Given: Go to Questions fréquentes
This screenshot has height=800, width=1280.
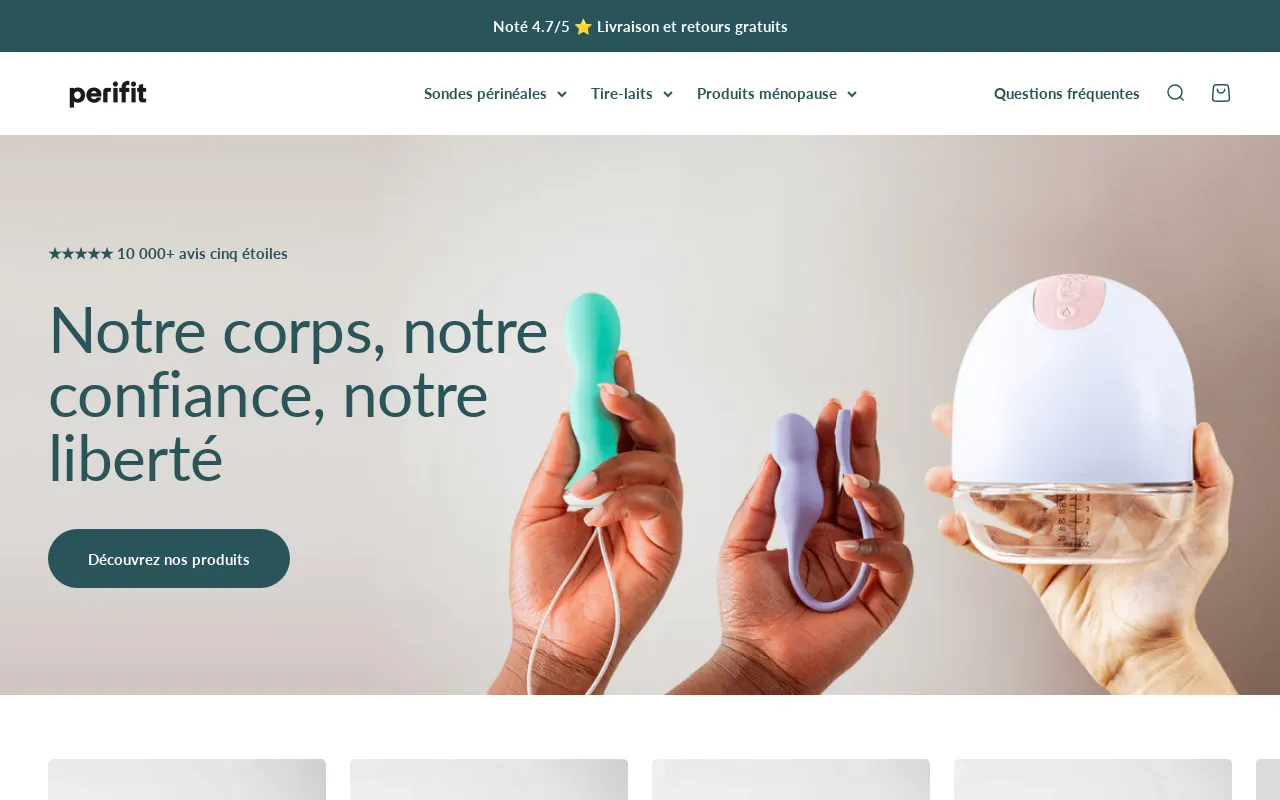Looking at the screenshot, I should tap(1066, 93).
